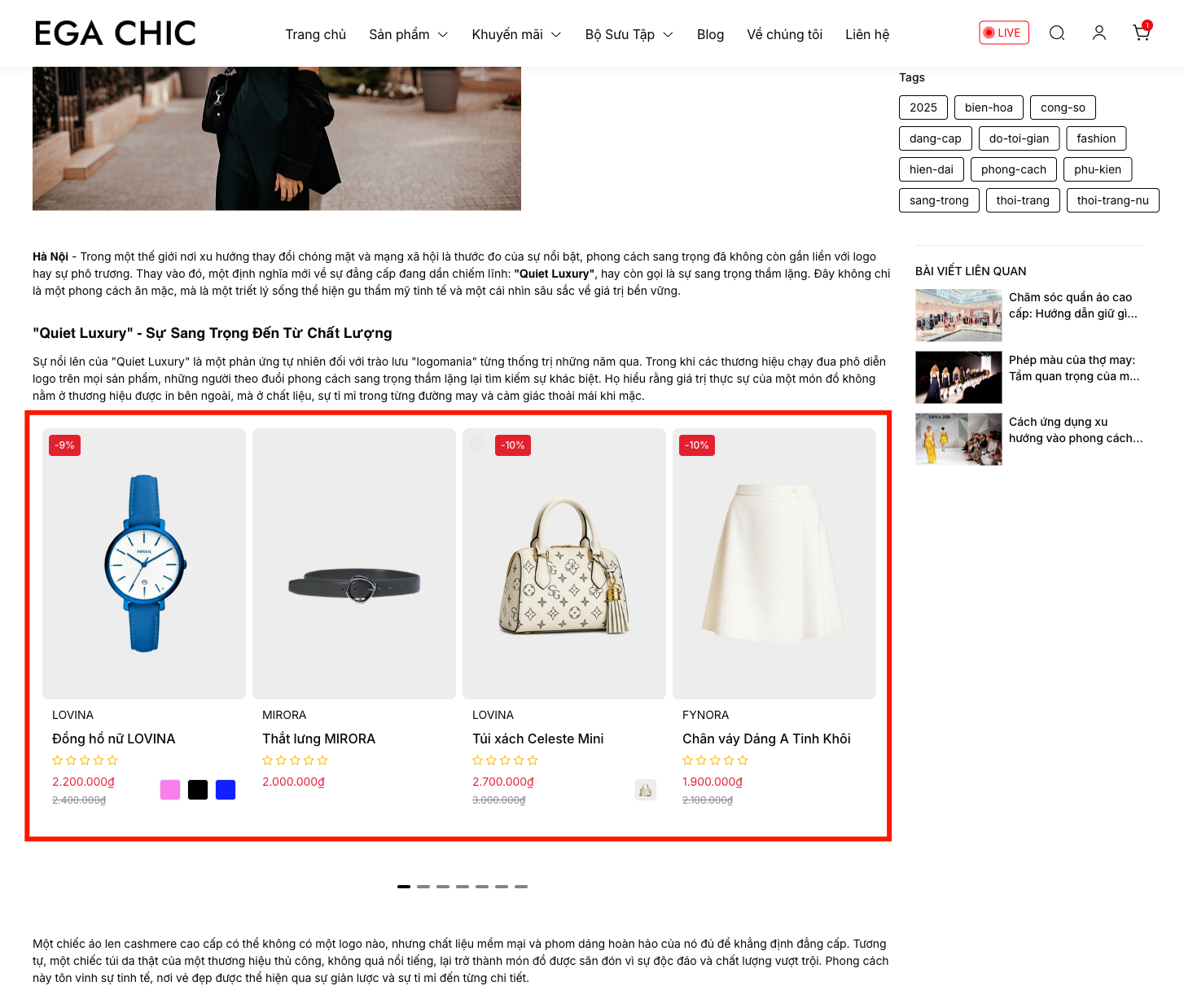The image size is (1184, 1008).
Task: Open the search magnifier icon
Action: coord(1057,33)
